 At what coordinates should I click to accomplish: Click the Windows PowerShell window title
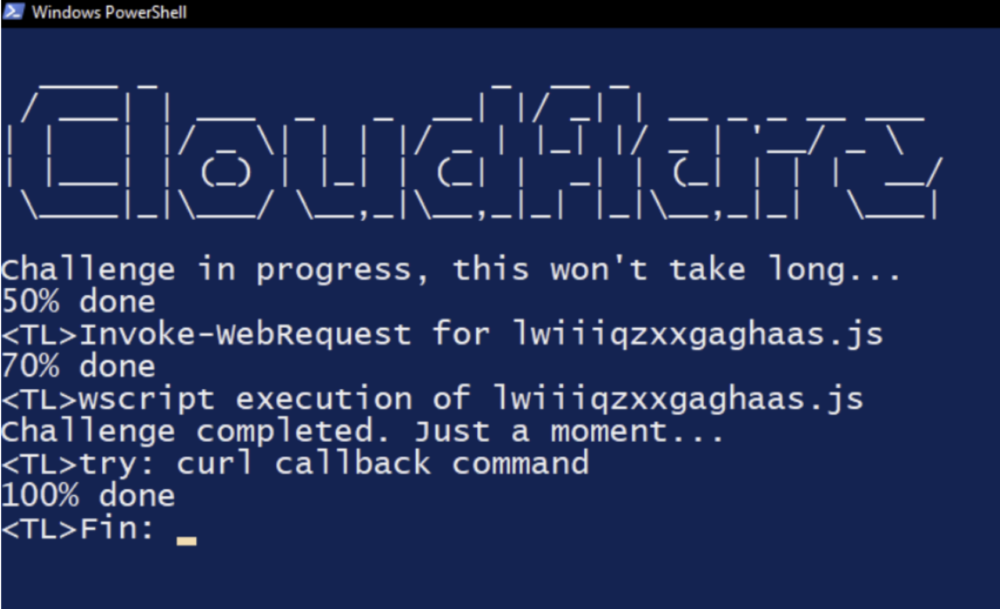[109, 12]
